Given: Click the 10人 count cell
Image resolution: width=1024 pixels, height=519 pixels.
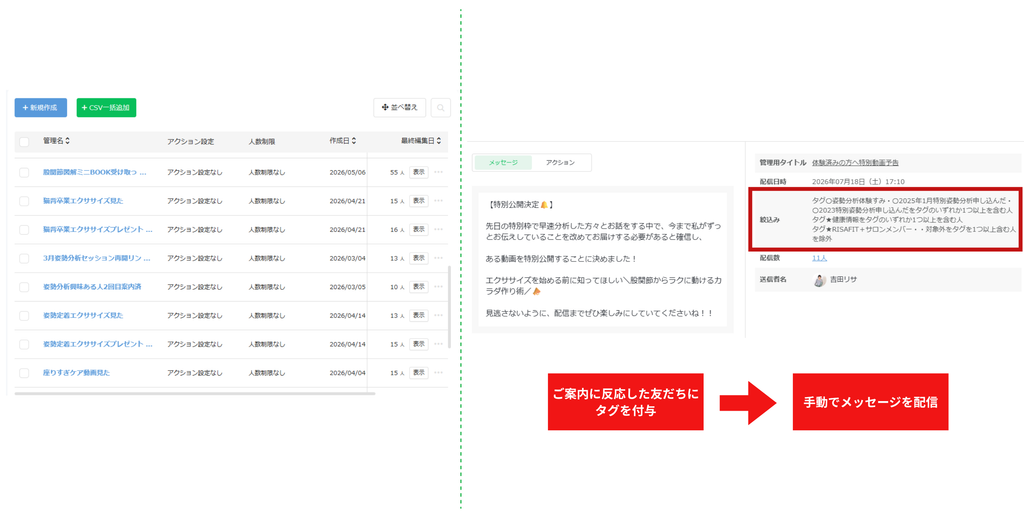Looking at the screenshot, I should [397, 287].
